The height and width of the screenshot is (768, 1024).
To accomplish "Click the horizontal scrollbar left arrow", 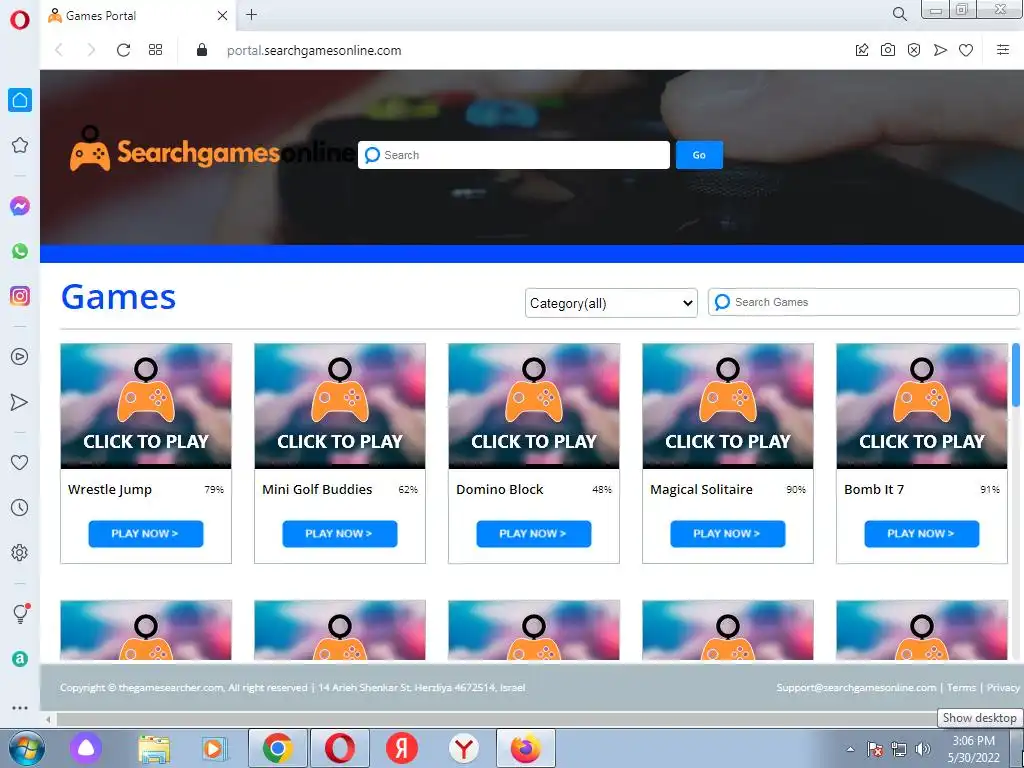I will 48,720.
